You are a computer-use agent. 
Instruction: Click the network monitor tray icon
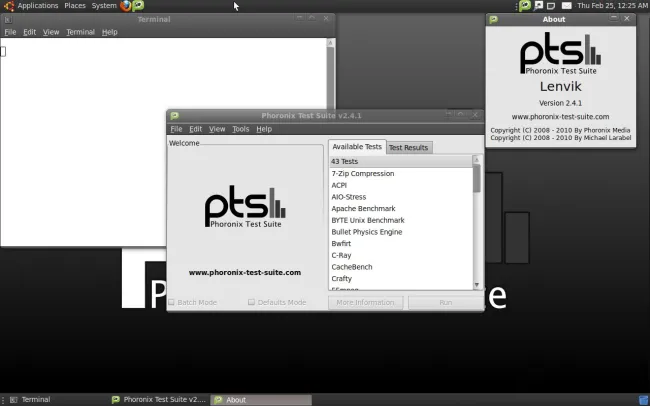click(538, 6)
